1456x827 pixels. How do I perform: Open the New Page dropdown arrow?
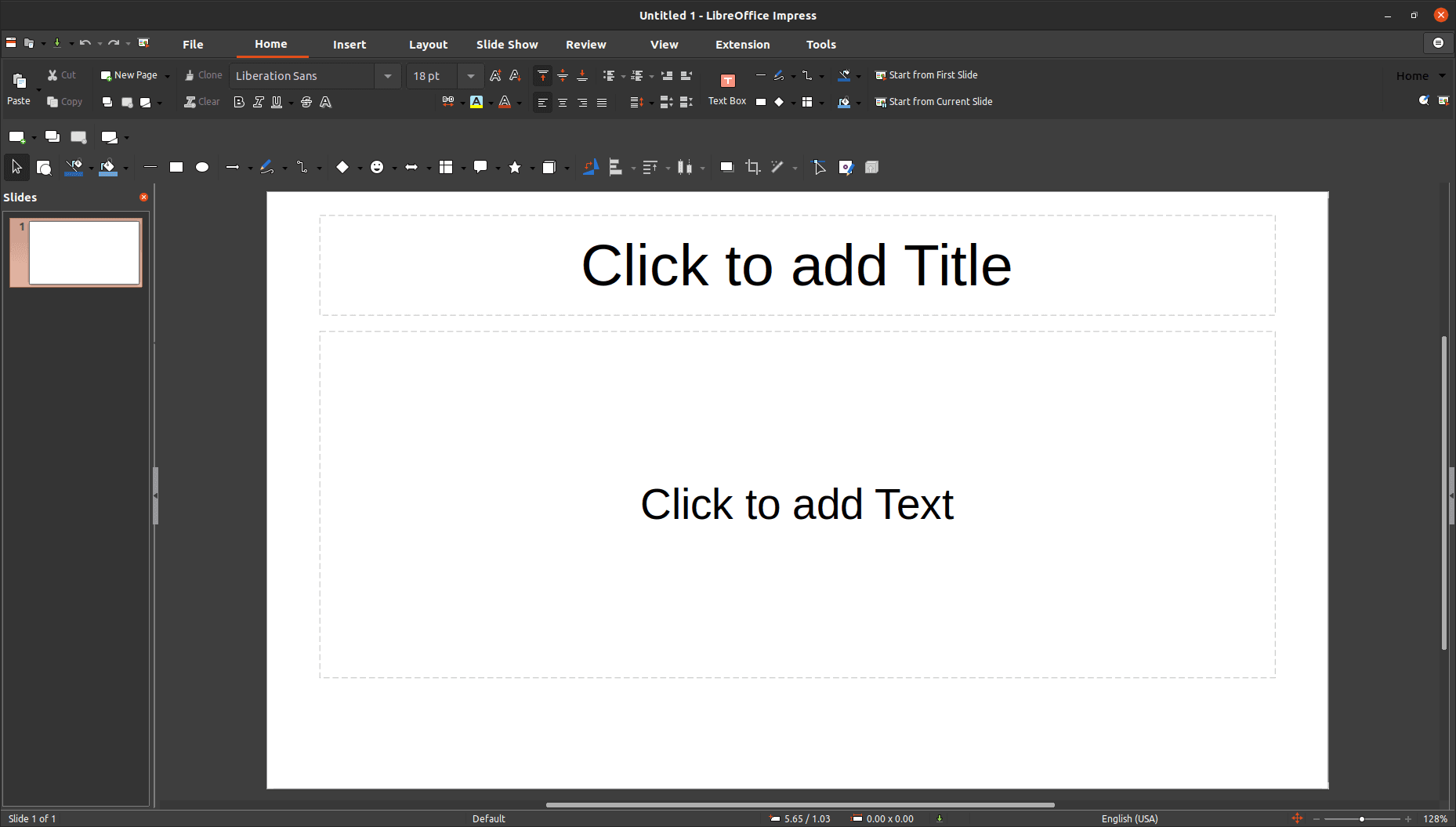[x=167, y=76]
